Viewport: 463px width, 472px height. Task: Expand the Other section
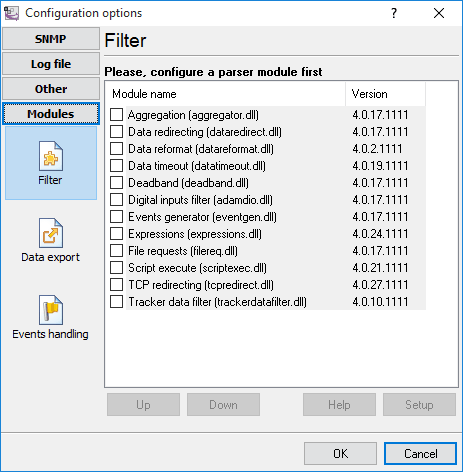(51, 89)
